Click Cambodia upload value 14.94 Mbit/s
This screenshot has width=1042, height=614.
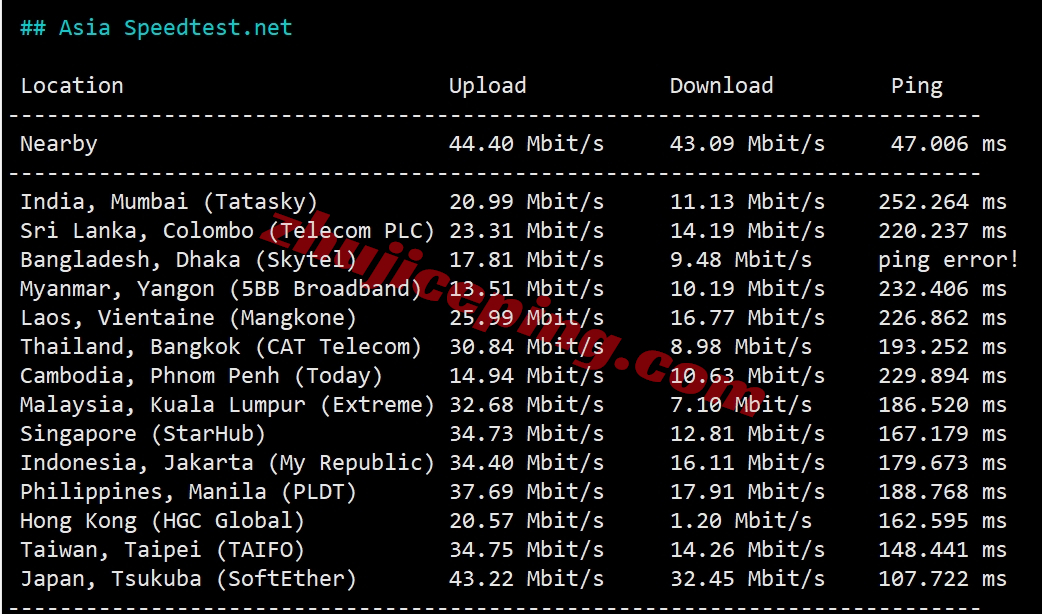point(526,375)
